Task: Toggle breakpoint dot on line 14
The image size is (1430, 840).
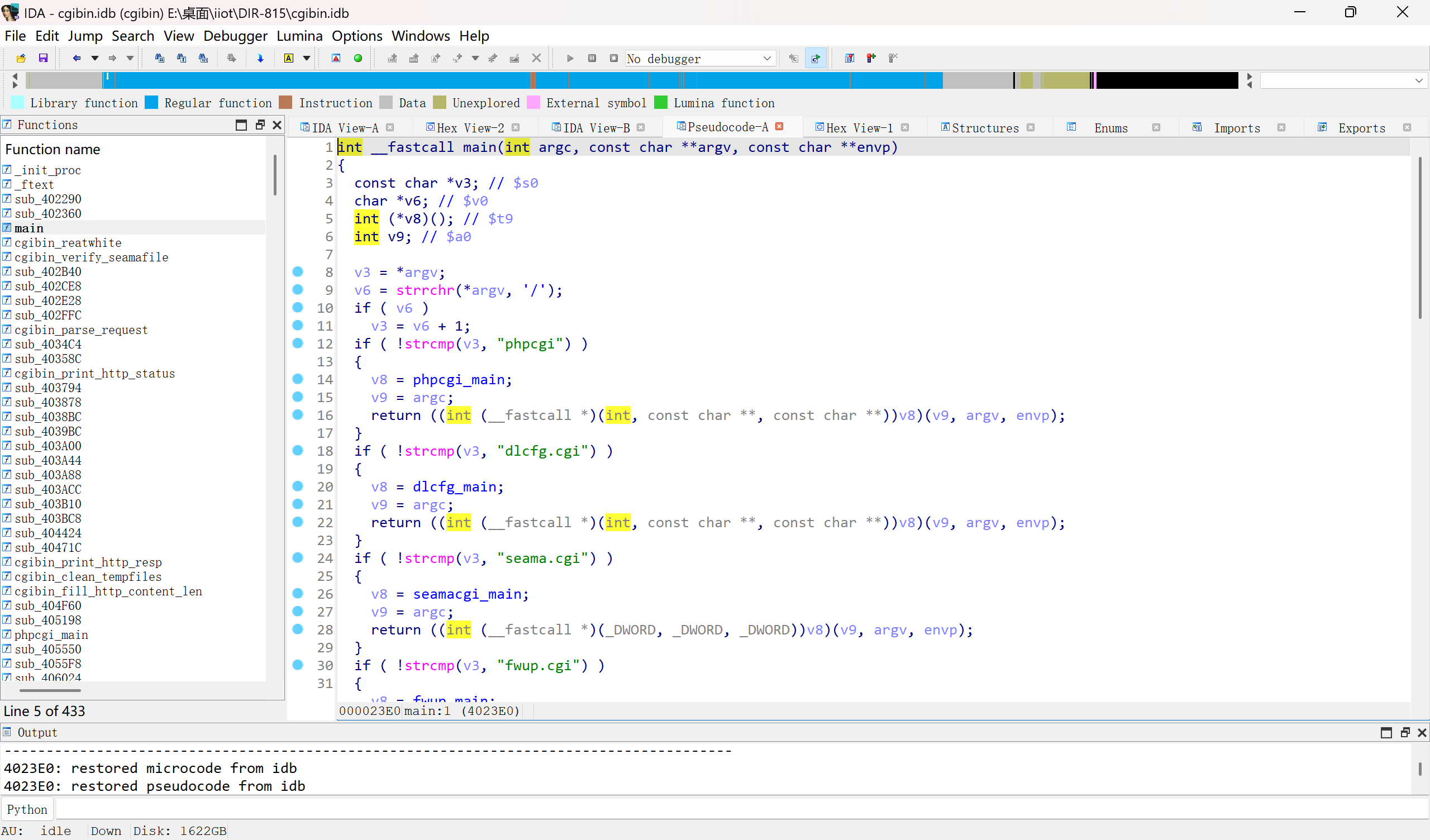Action: coord(298,379)
